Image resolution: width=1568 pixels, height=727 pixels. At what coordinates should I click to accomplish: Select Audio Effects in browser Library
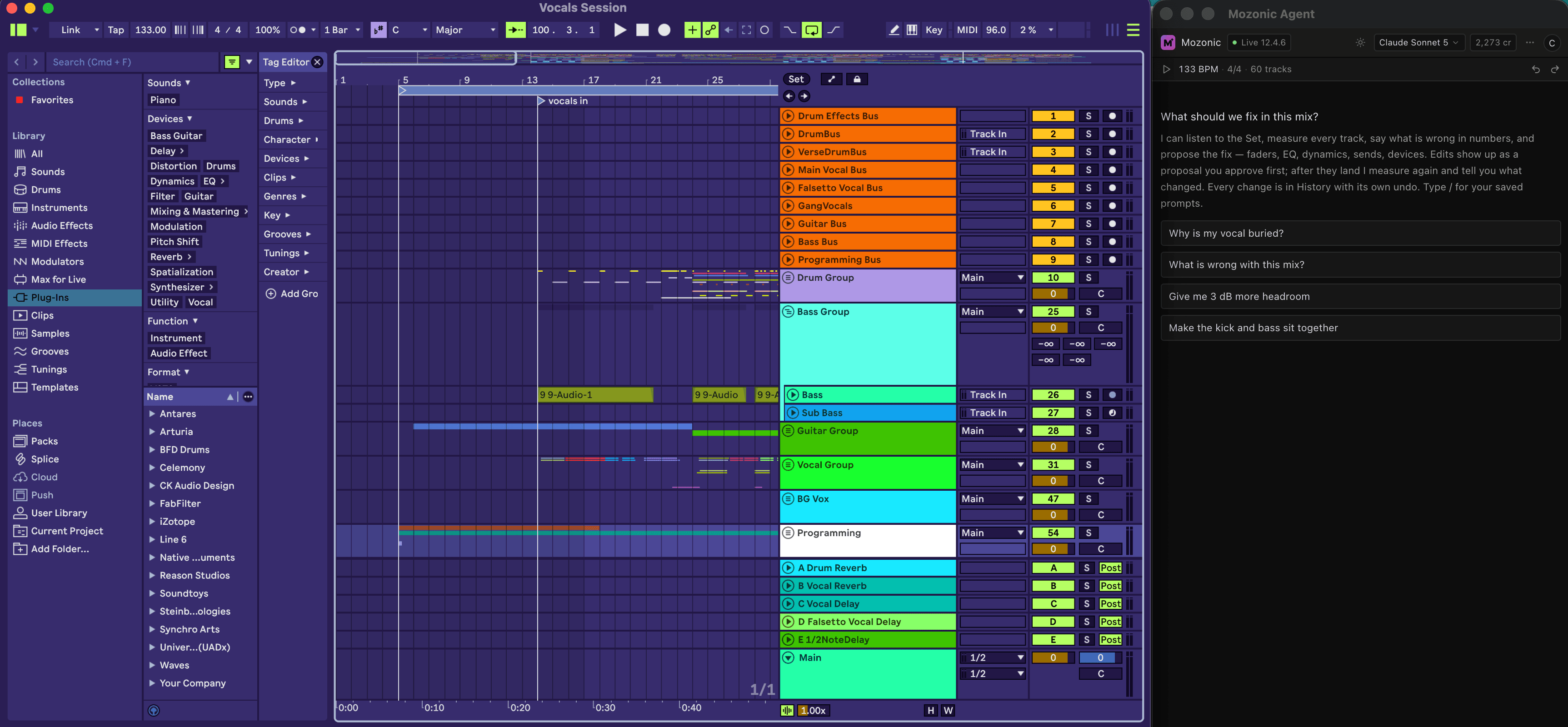point(62,226)
